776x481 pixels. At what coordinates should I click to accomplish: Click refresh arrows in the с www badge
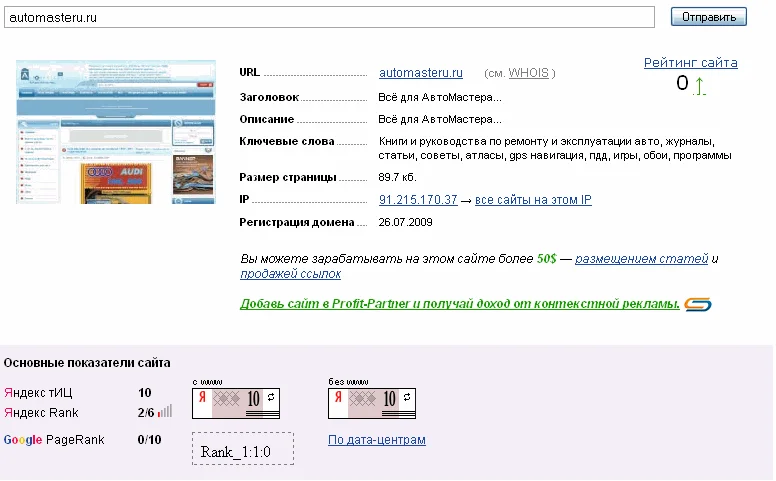[271, 397]
